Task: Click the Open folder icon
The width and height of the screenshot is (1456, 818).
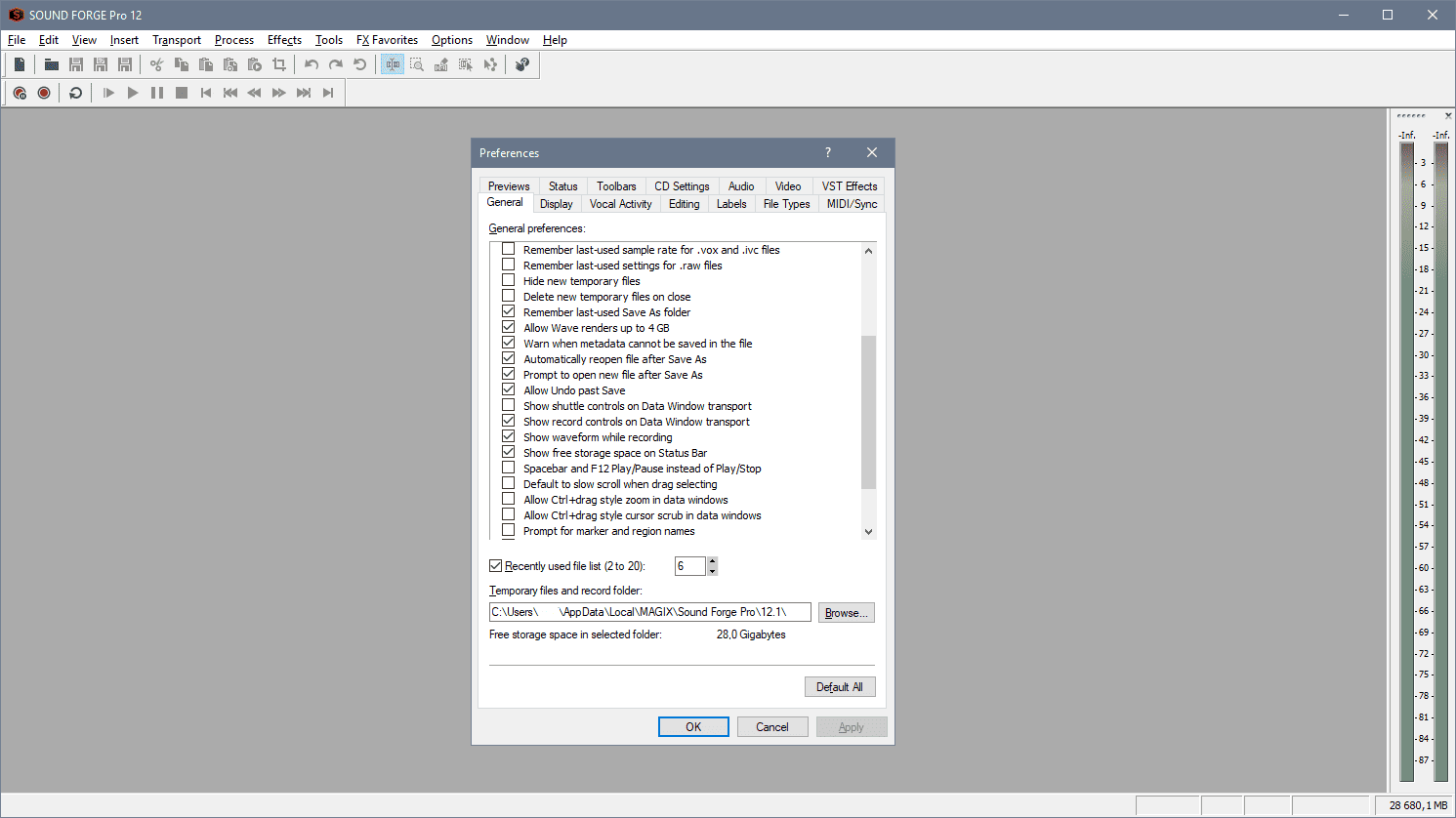Action: click(52, 64)
